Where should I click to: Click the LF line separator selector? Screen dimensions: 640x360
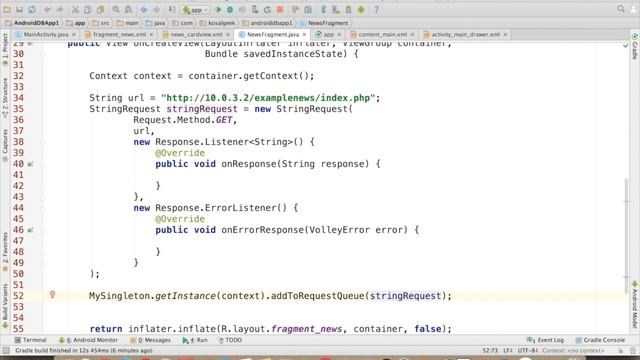(x=508, y=351)
